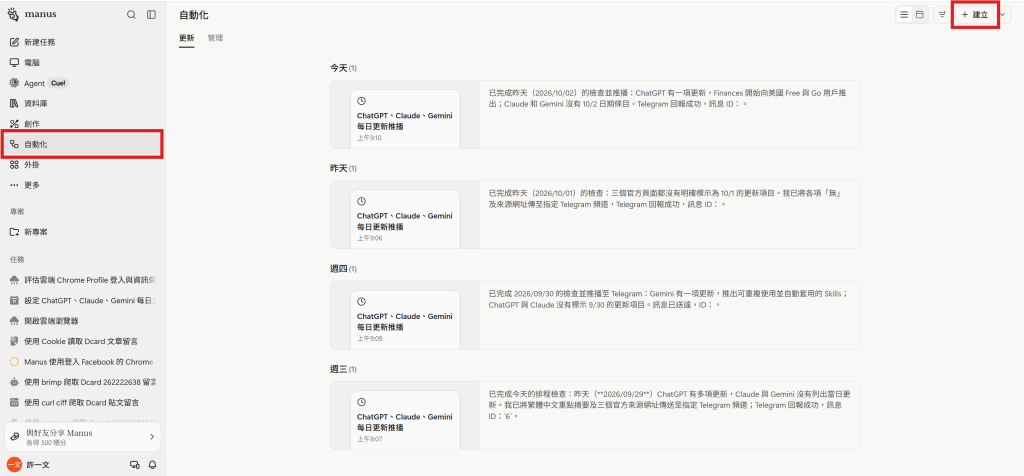Click clock icon on 上午9:06 card
The height and width of the screenshot is (476, 1024).
[x=362, y=202]
